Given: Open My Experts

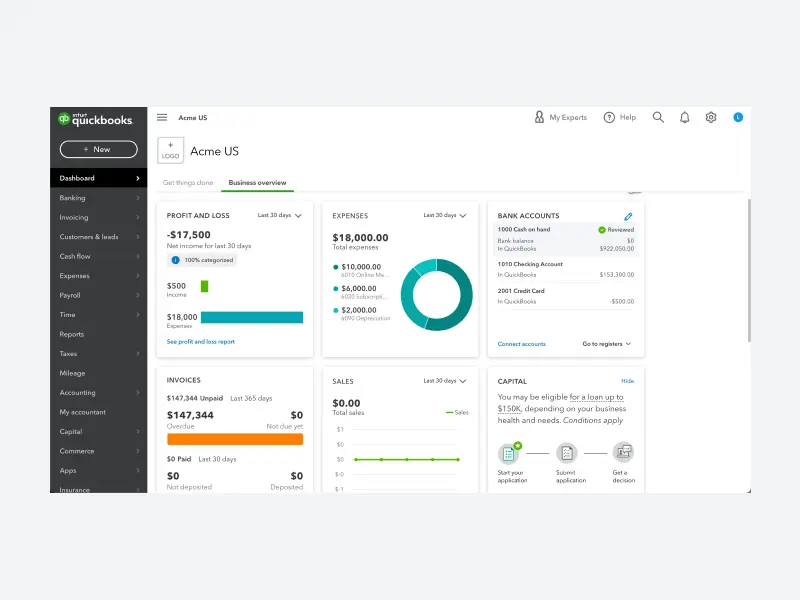Looking at the screenshot, I should 560,117.
